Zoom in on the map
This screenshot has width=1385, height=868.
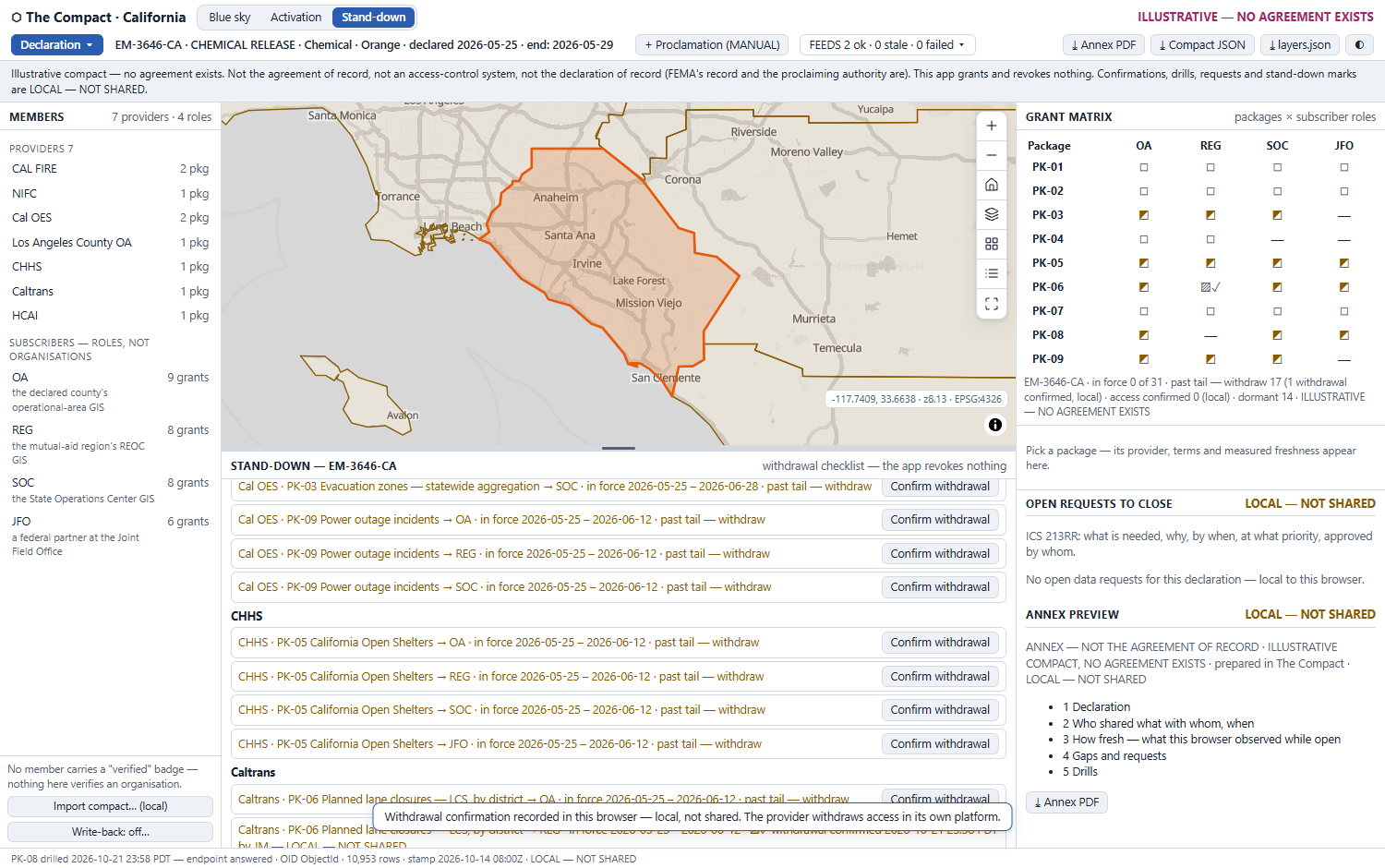point(992,126)
